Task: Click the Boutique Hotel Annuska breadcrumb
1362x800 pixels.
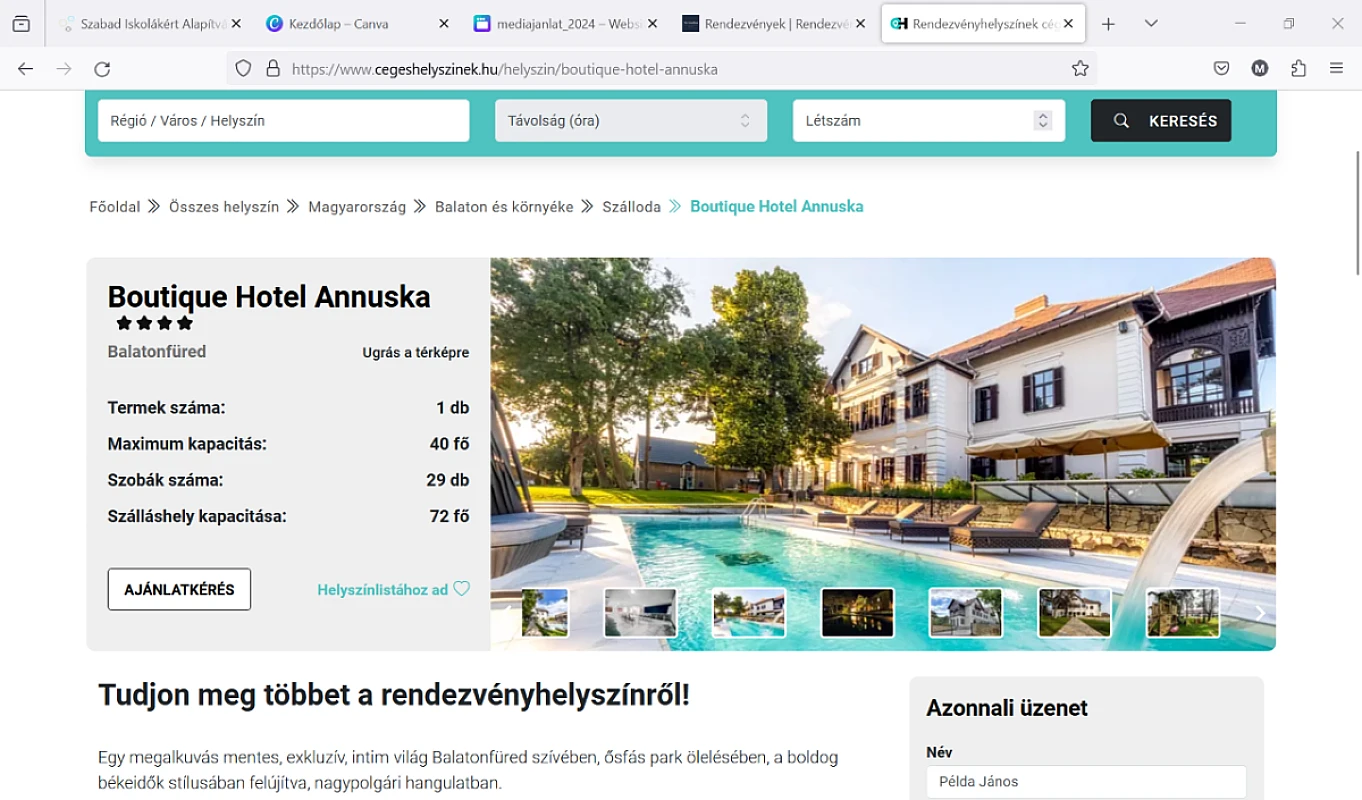Action: pyautogui.click(x=777, y=207)
